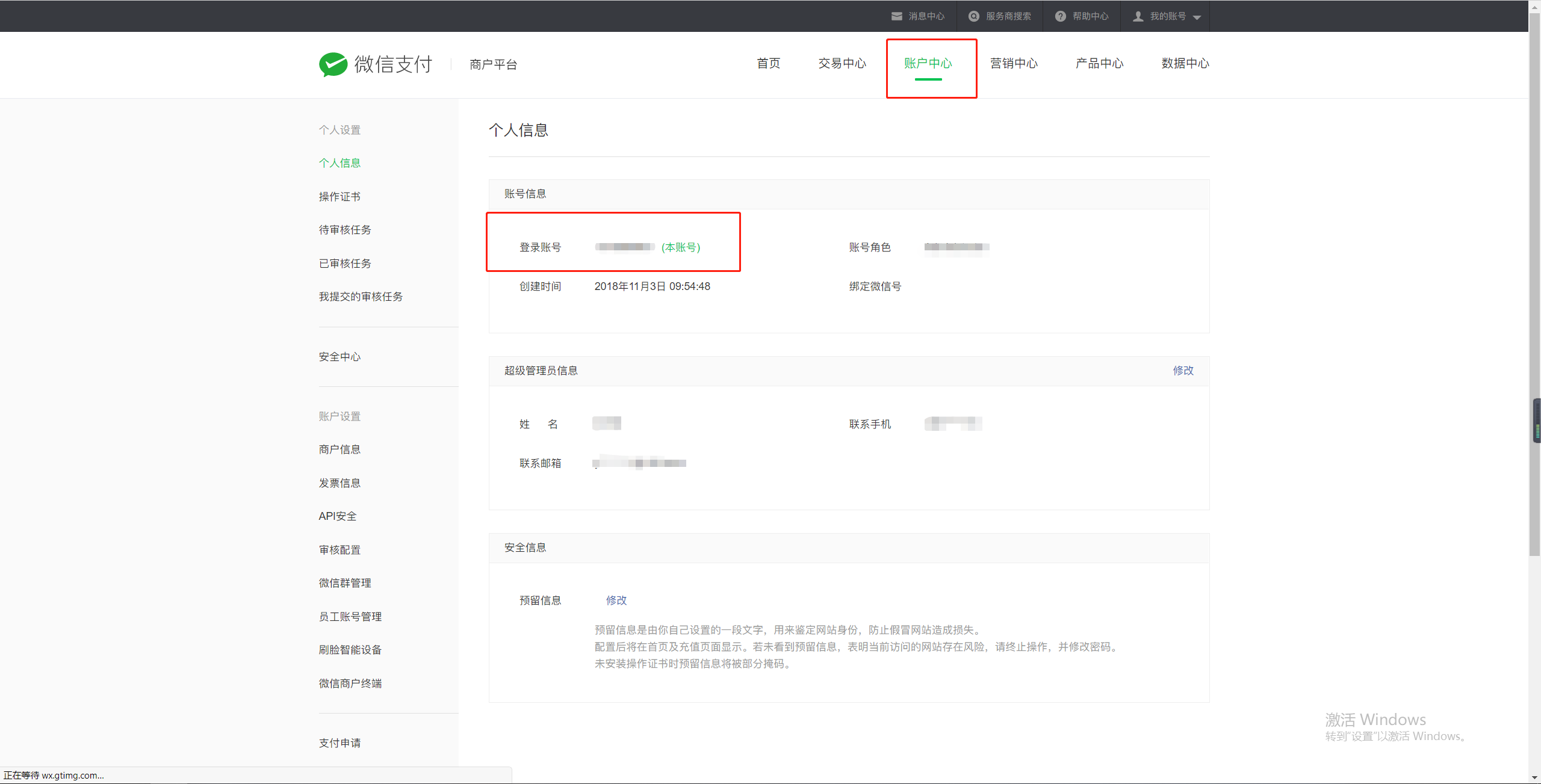1541x784 pixels.
Task: Open 我提交的审核任务 in the sidebar
Action: point(361,297)
